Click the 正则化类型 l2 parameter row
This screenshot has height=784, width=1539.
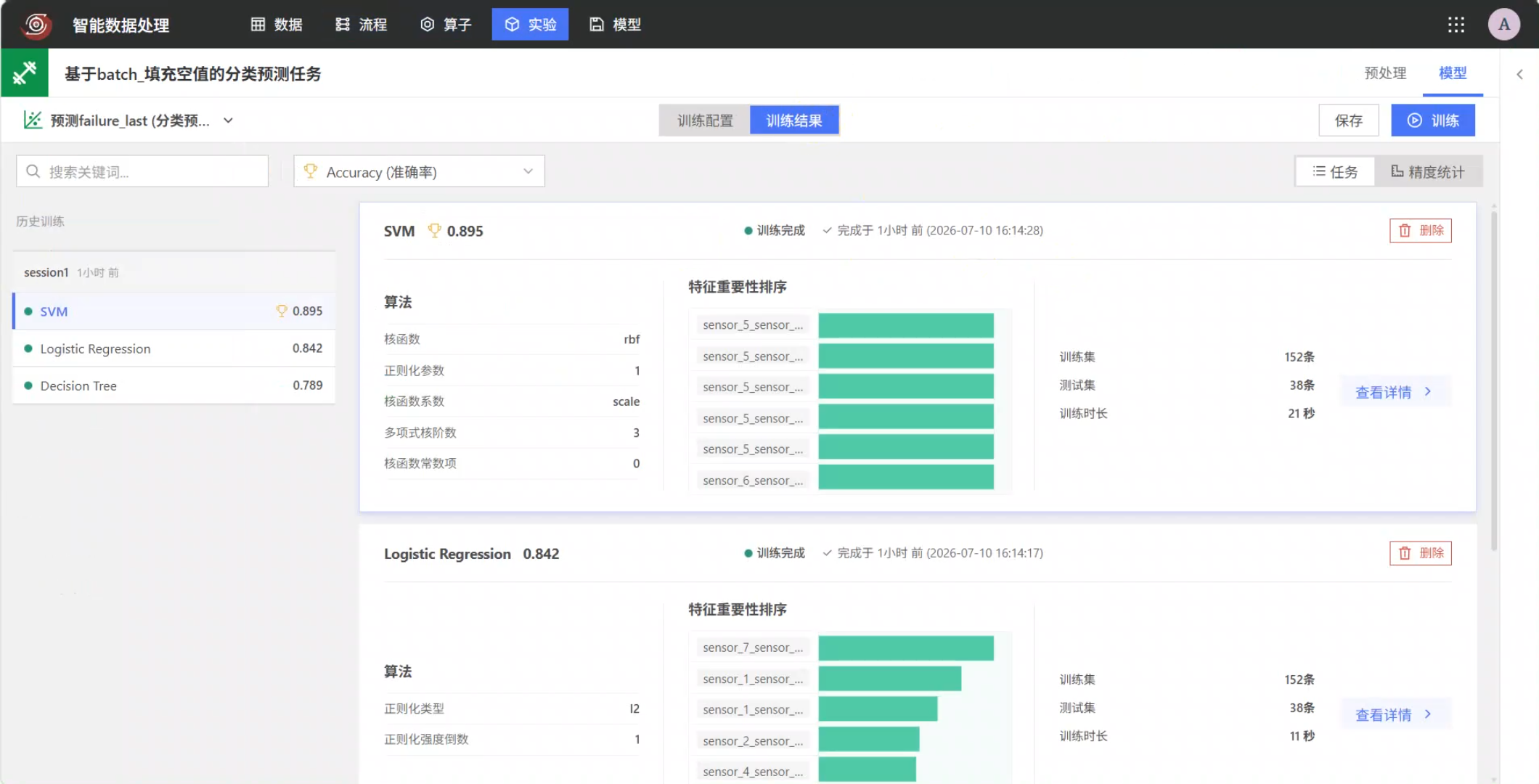point(512,709)
